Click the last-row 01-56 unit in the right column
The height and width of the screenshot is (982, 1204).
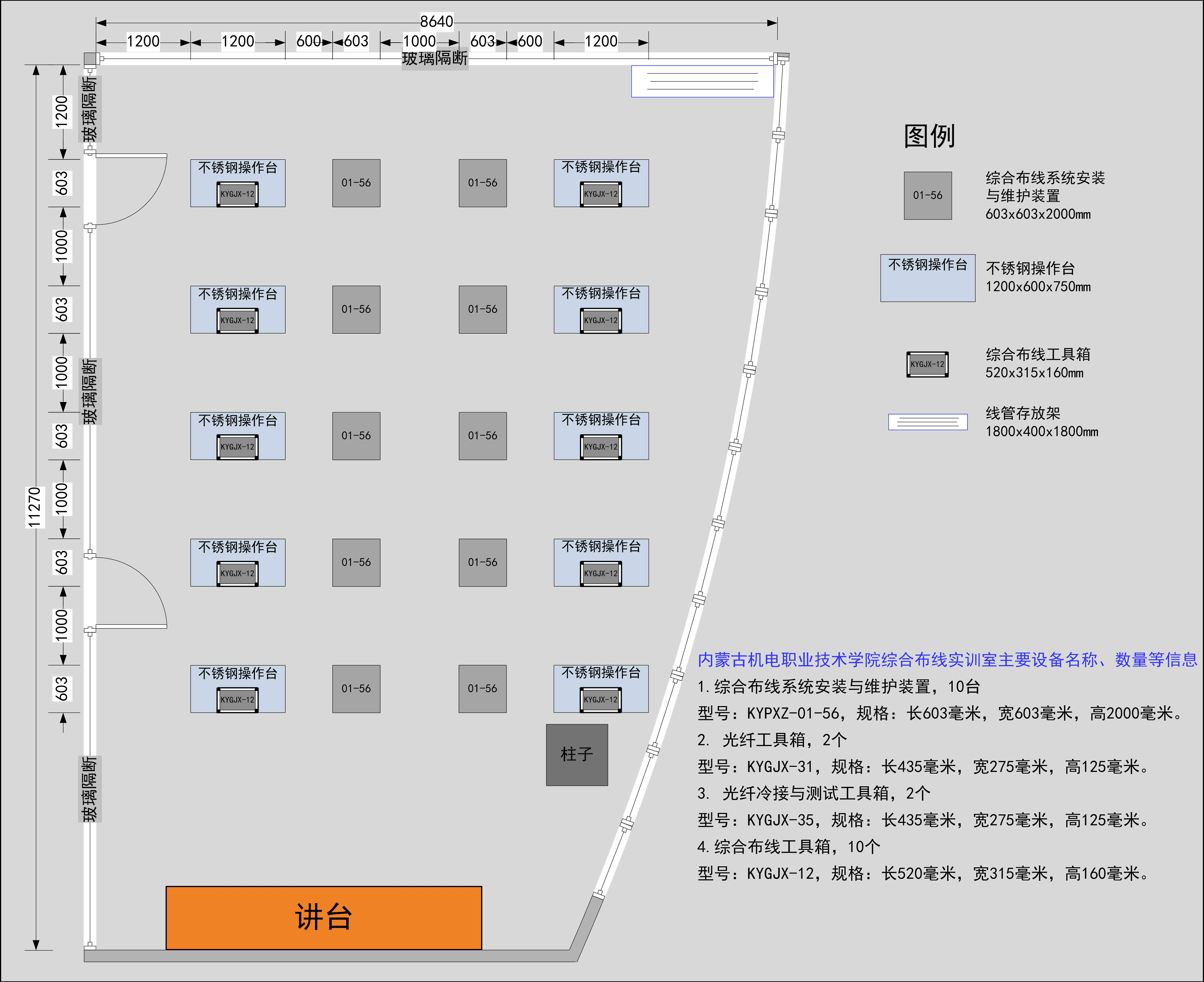click(483, 689)
